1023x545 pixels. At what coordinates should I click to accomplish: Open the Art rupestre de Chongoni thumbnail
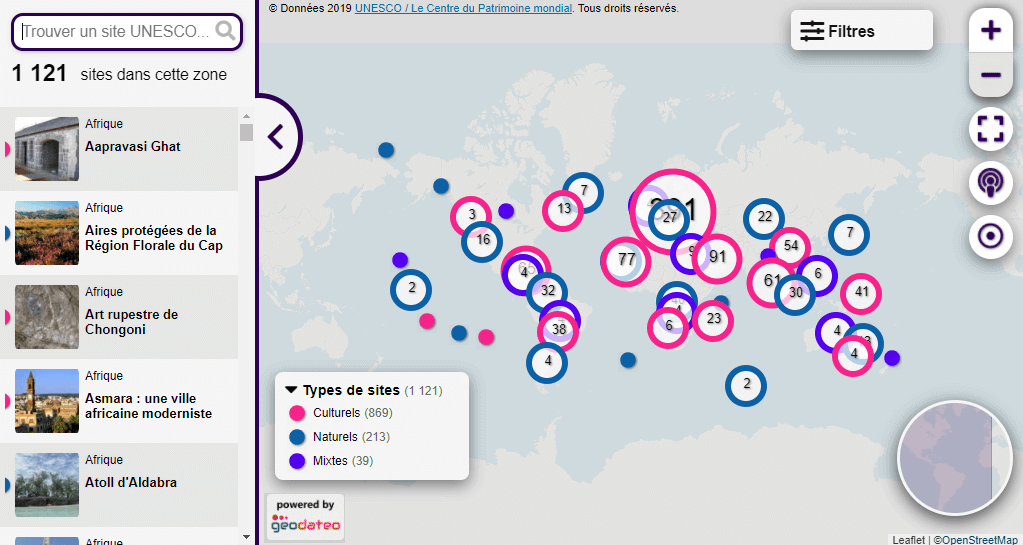pos(47,317)
